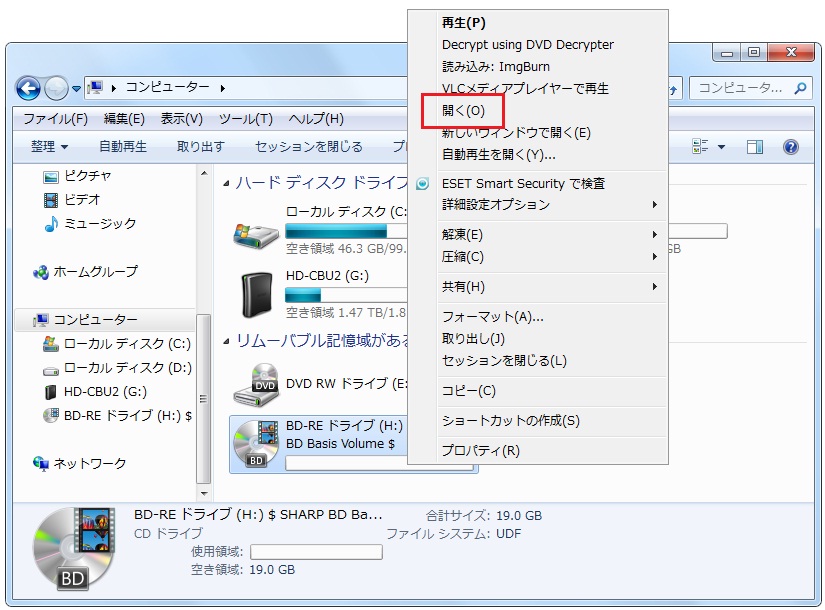Open the 表示(V) menu

(x=182, y=119)
